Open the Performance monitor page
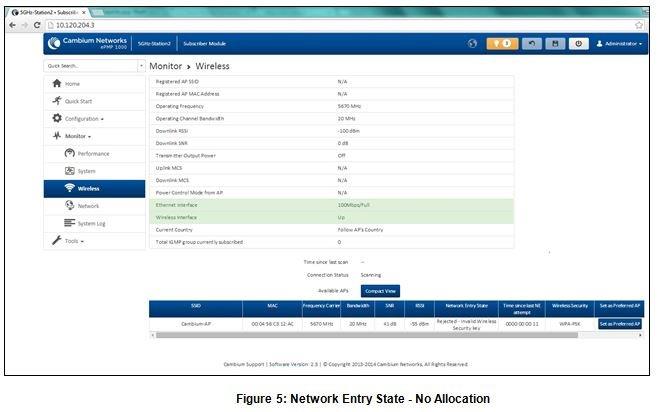 [x=93, y=154]
